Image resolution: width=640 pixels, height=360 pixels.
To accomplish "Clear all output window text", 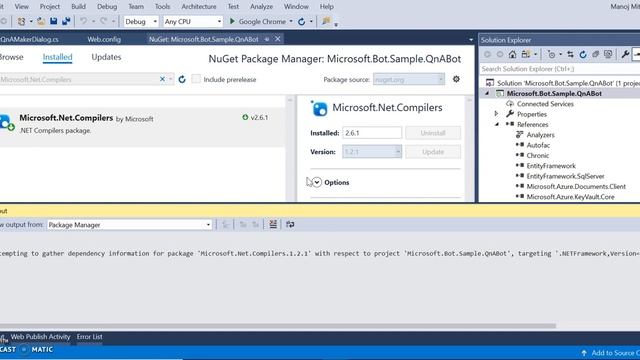I will point(273,224).
